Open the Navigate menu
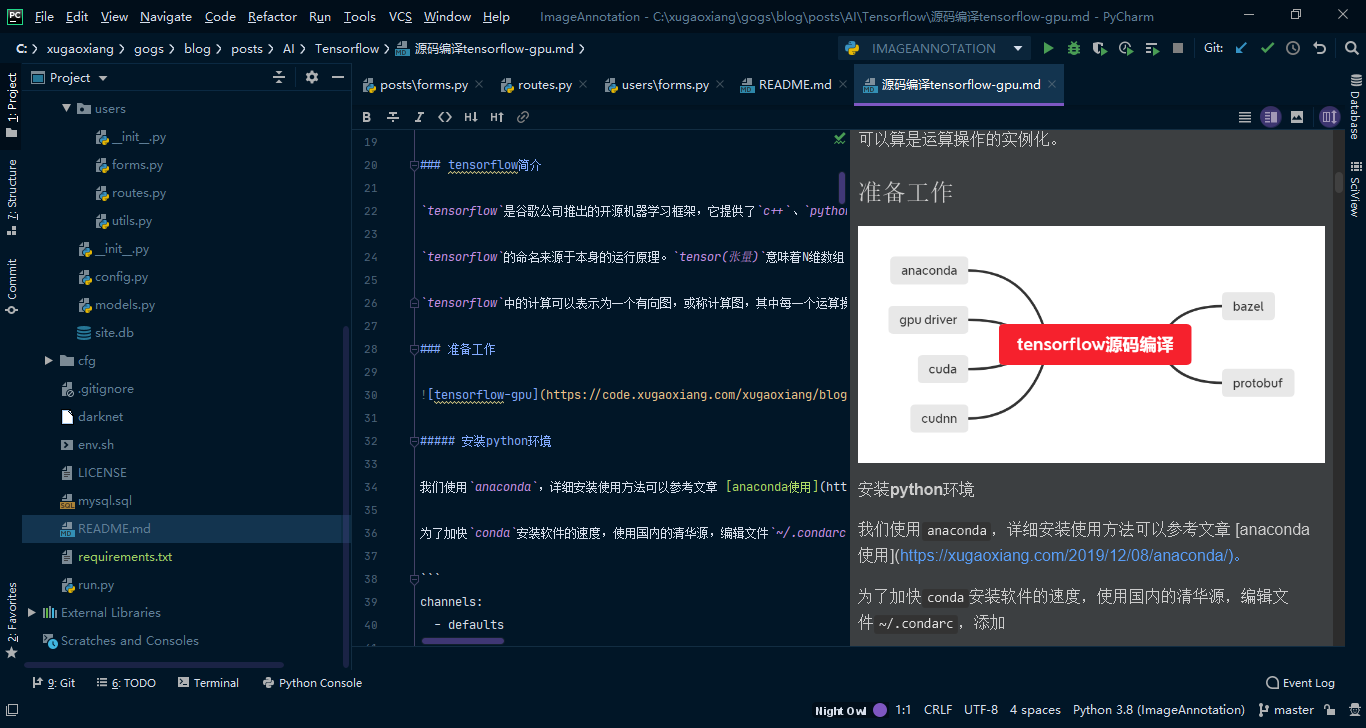This screenshot has width=1366, height=728. [x=166, y=16]
